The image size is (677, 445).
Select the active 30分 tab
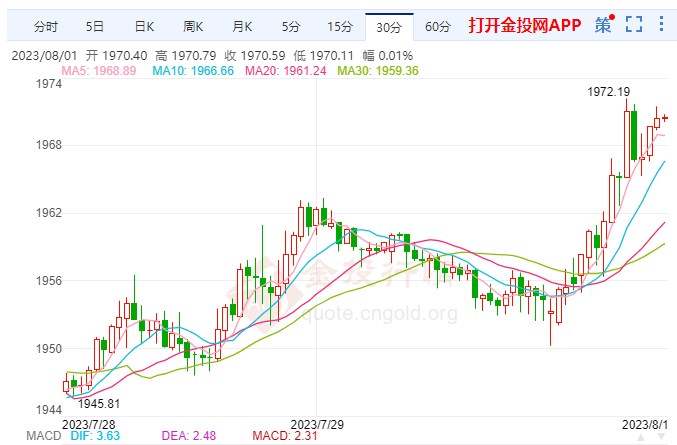point(389,27)
